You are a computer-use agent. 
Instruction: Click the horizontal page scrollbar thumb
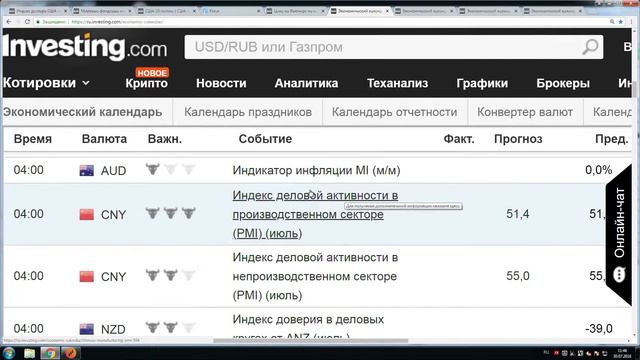(310, 340)
